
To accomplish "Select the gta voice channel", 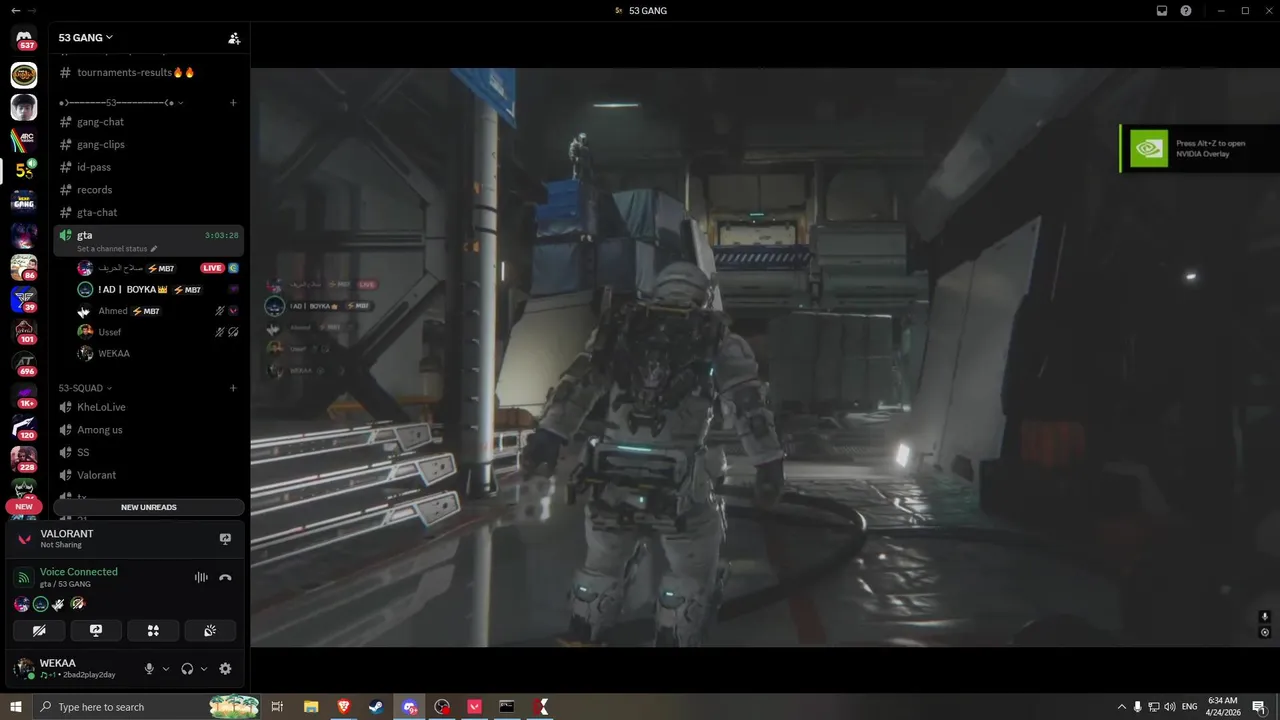I will pos(148,241).
